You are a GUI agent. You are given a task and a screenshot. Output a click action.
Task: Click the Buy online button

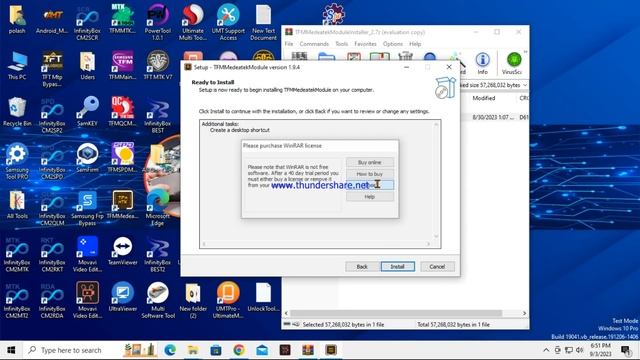coord(370,162)
